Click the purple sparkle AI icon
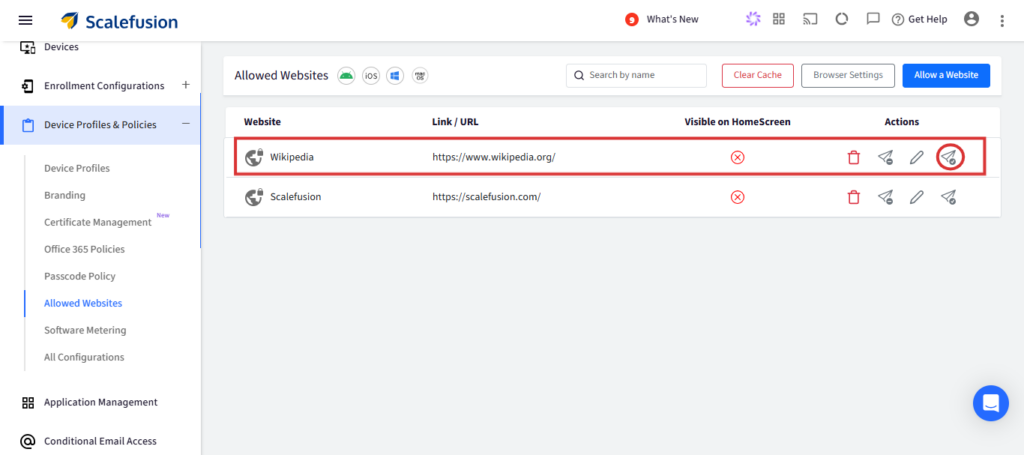The image size is (1024, 455). [753, 19]
